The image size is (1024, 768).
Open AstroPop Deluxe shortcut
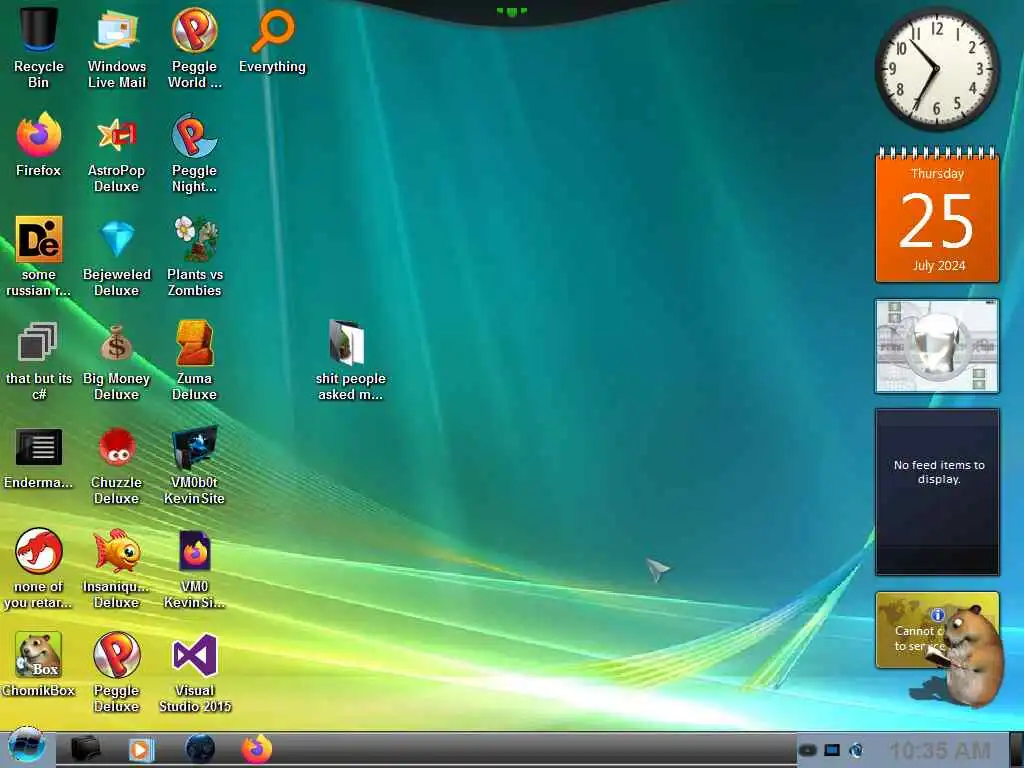pos(117,153)
